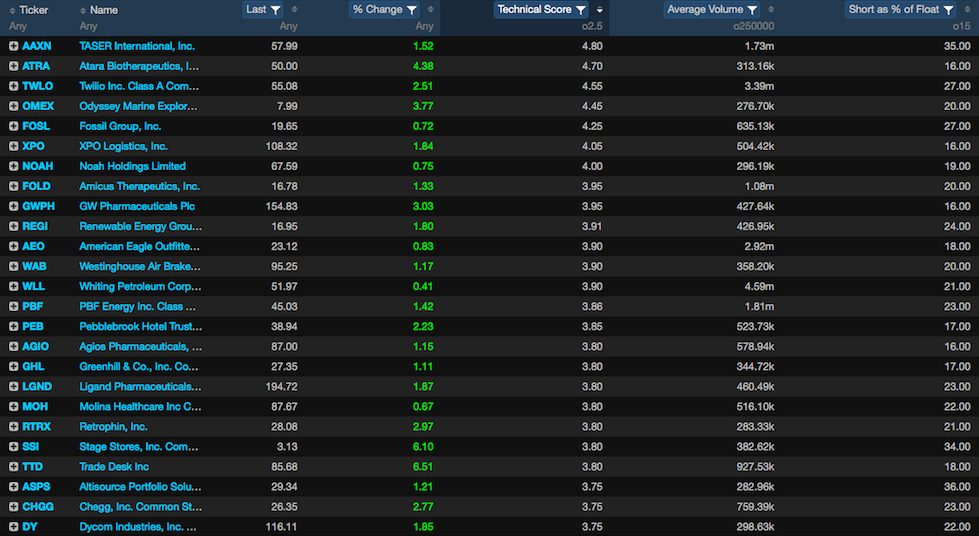The image size is (979, 536).
Task: Click the plus icon beside SSI
Action: coord(13,447)
